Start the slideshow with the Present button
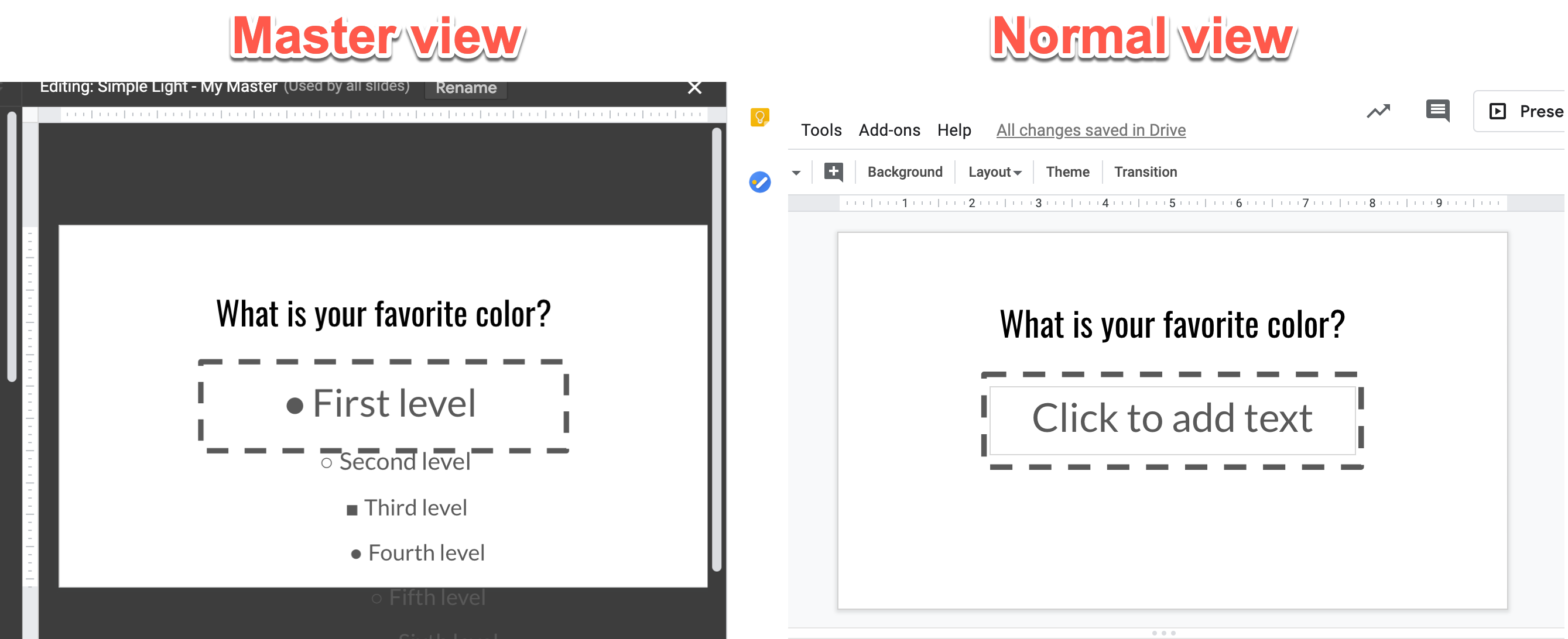 click(x=1522, y=111)
